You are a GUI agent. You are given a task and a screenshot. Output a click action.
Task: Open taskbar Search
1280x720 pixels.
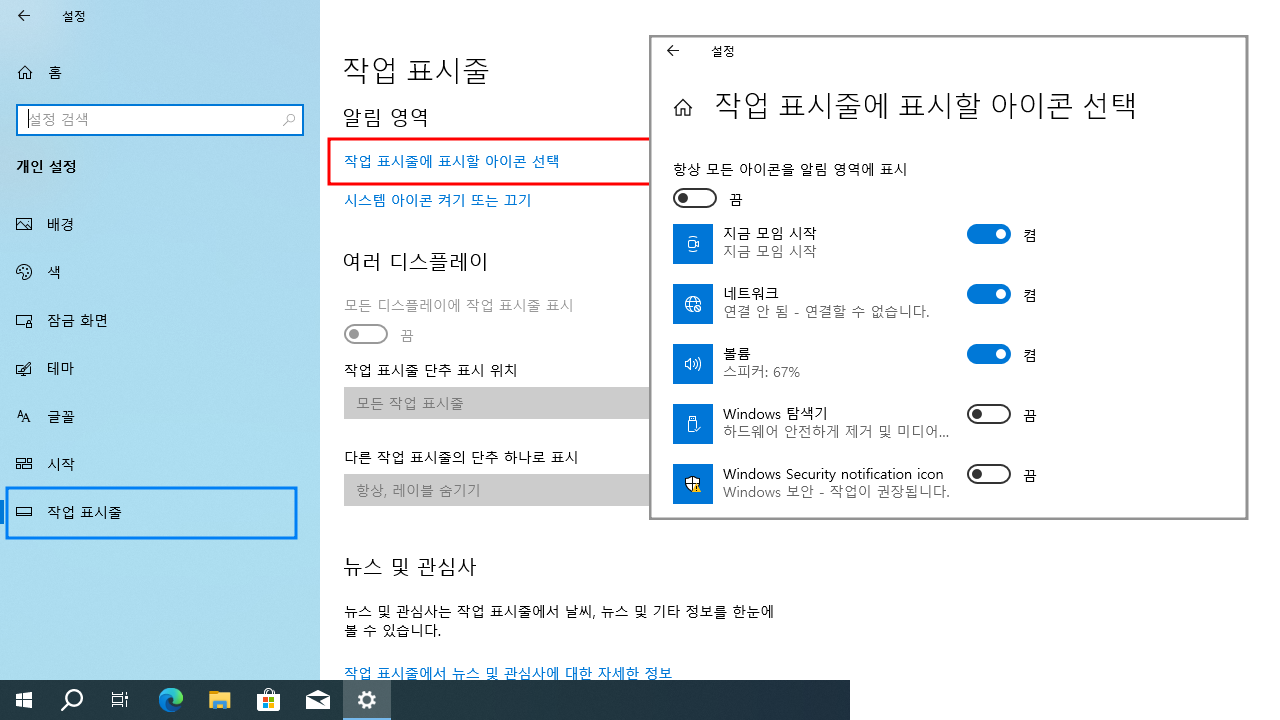coord(72,700)
